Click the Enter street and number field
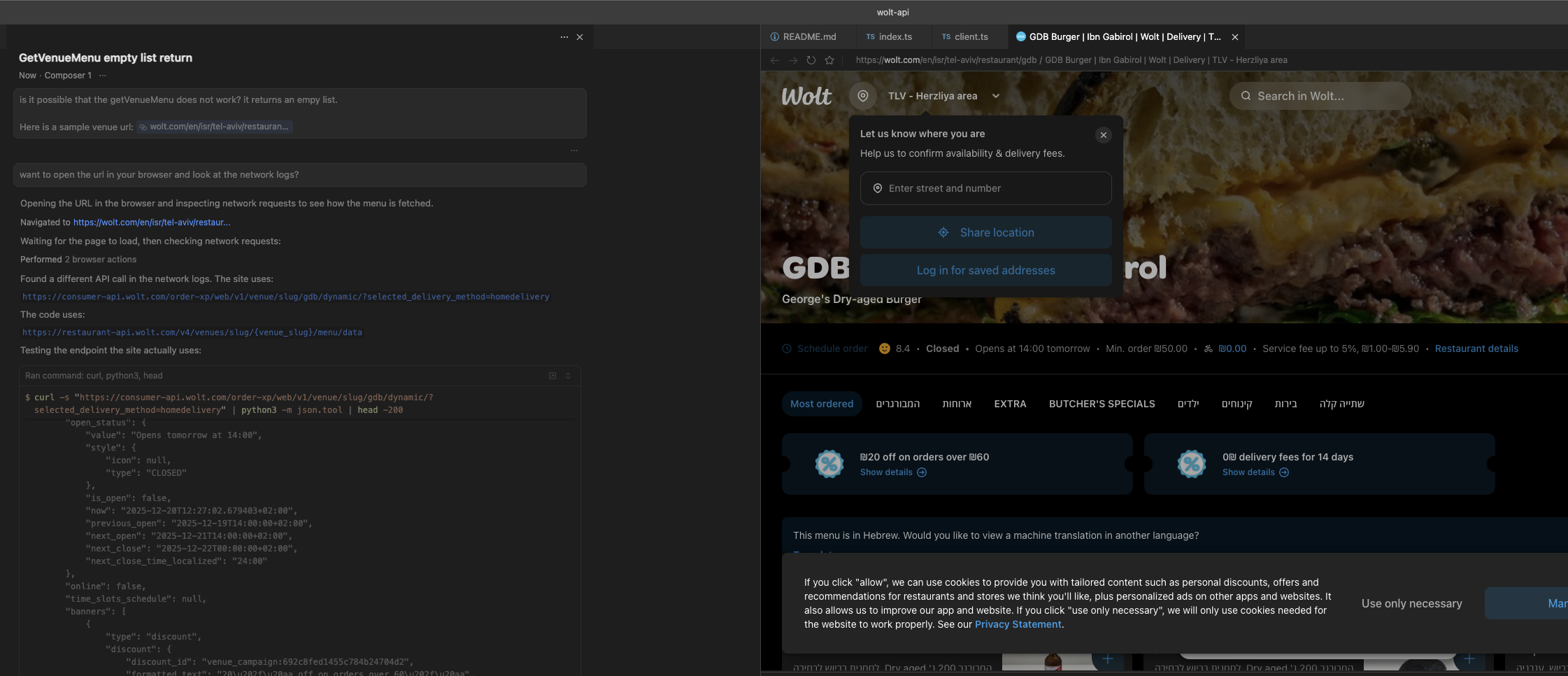 pyautogui.click(x=985, y=188)
